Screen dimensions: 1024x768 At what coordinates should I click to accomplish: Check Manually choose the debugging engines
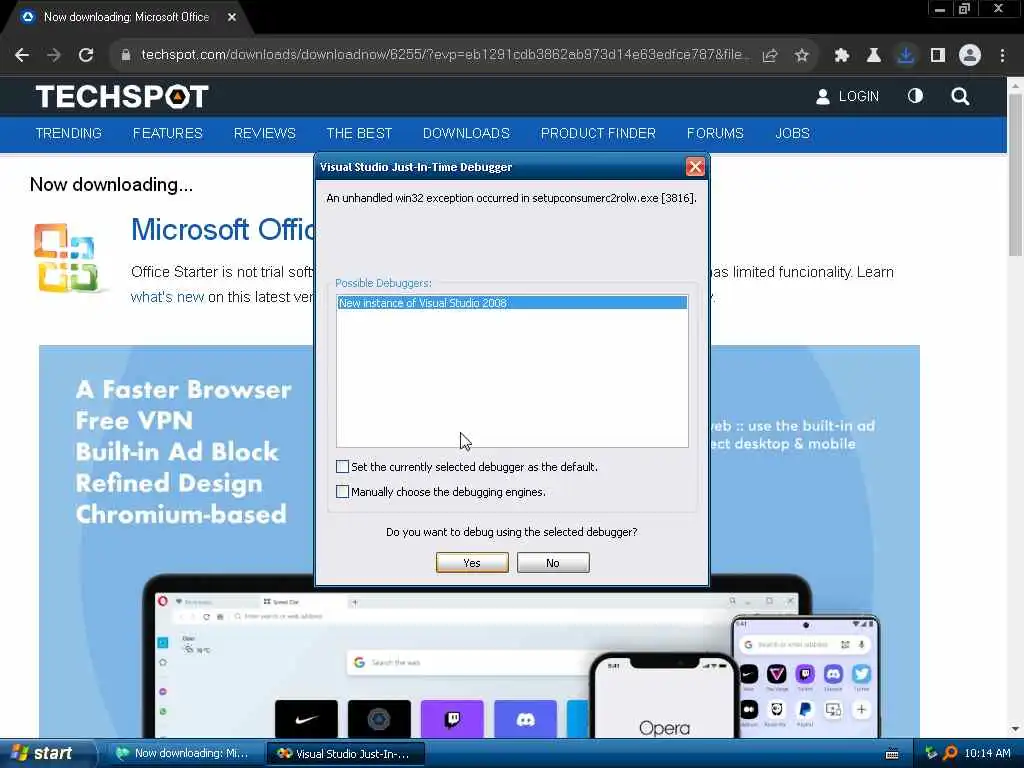point(342,491)
